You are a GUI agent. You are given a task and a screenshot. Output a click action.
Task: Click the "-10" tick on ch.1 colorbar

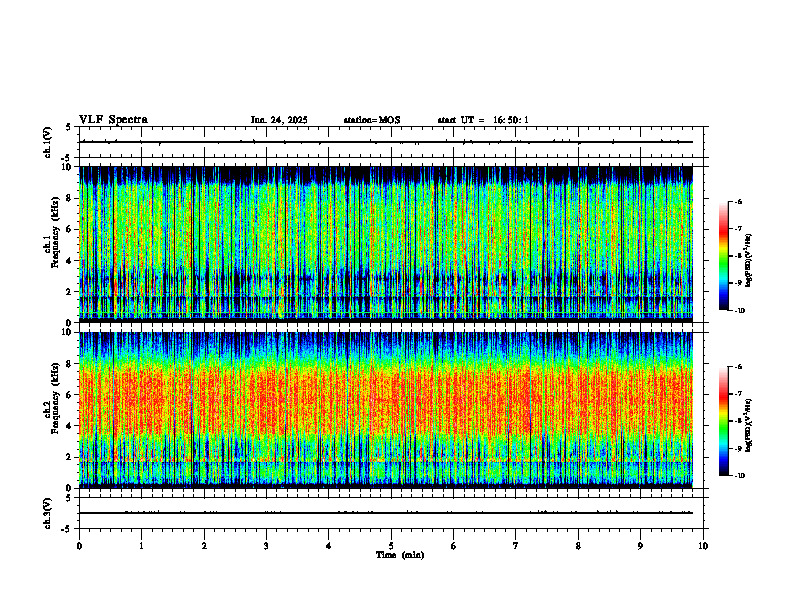pos(739,311)
